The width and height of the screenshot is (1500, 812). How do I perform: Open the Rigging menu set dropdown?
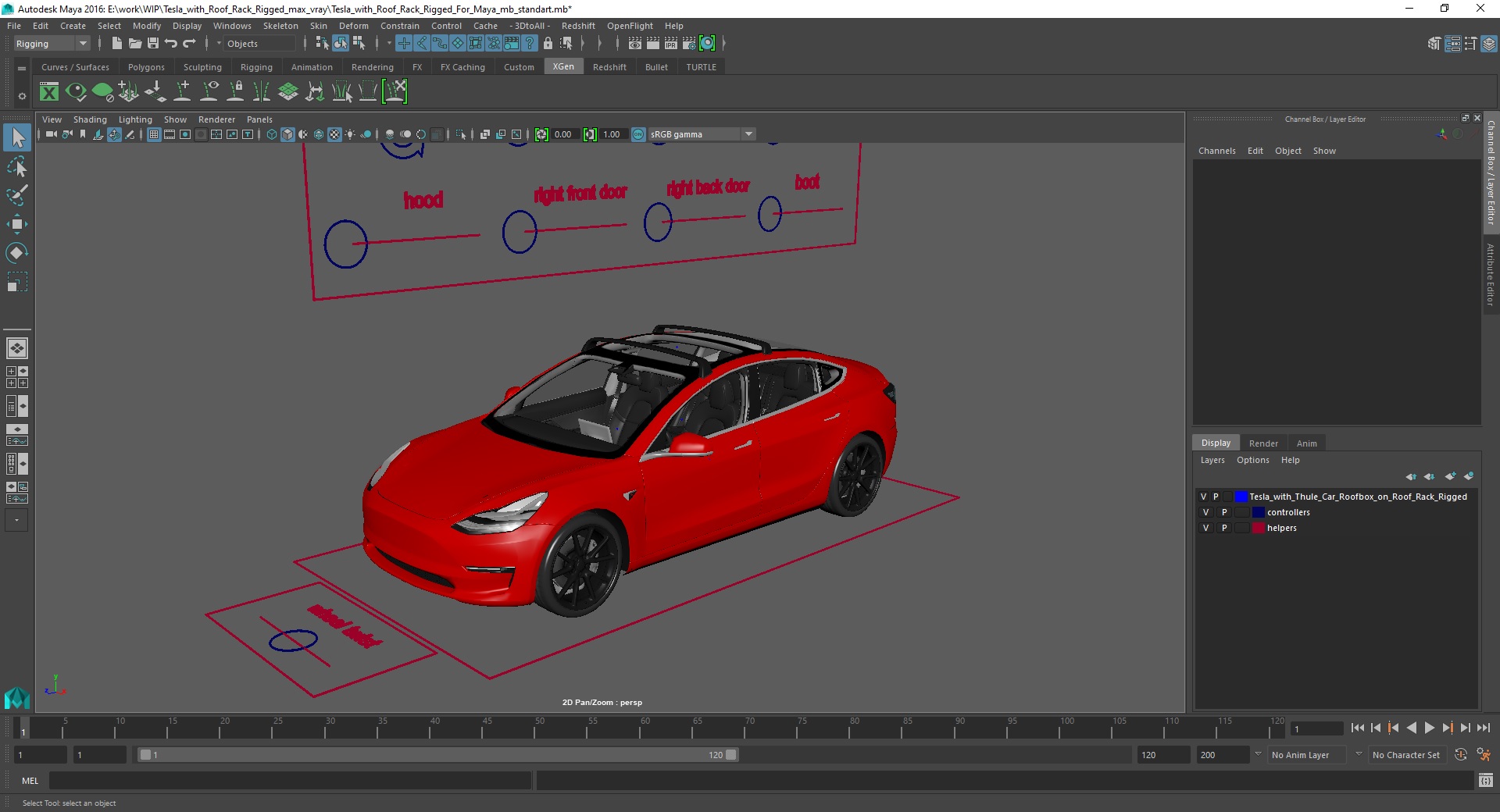pyautogui.click(x=52, y=44)
